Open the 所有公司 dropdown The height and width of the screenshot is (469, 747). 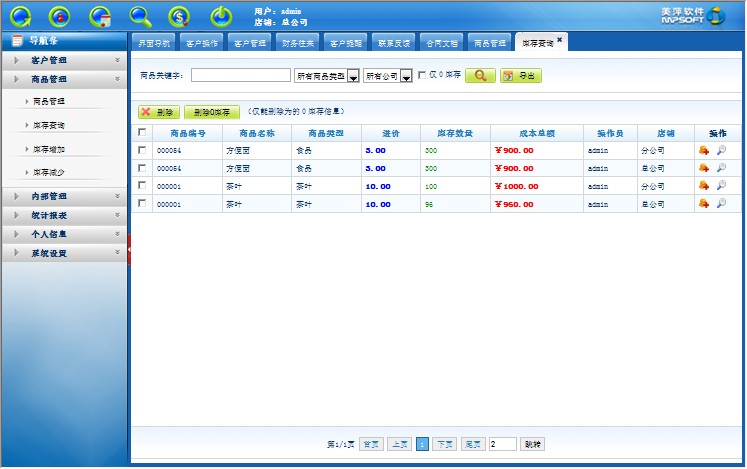pos(406,77)
